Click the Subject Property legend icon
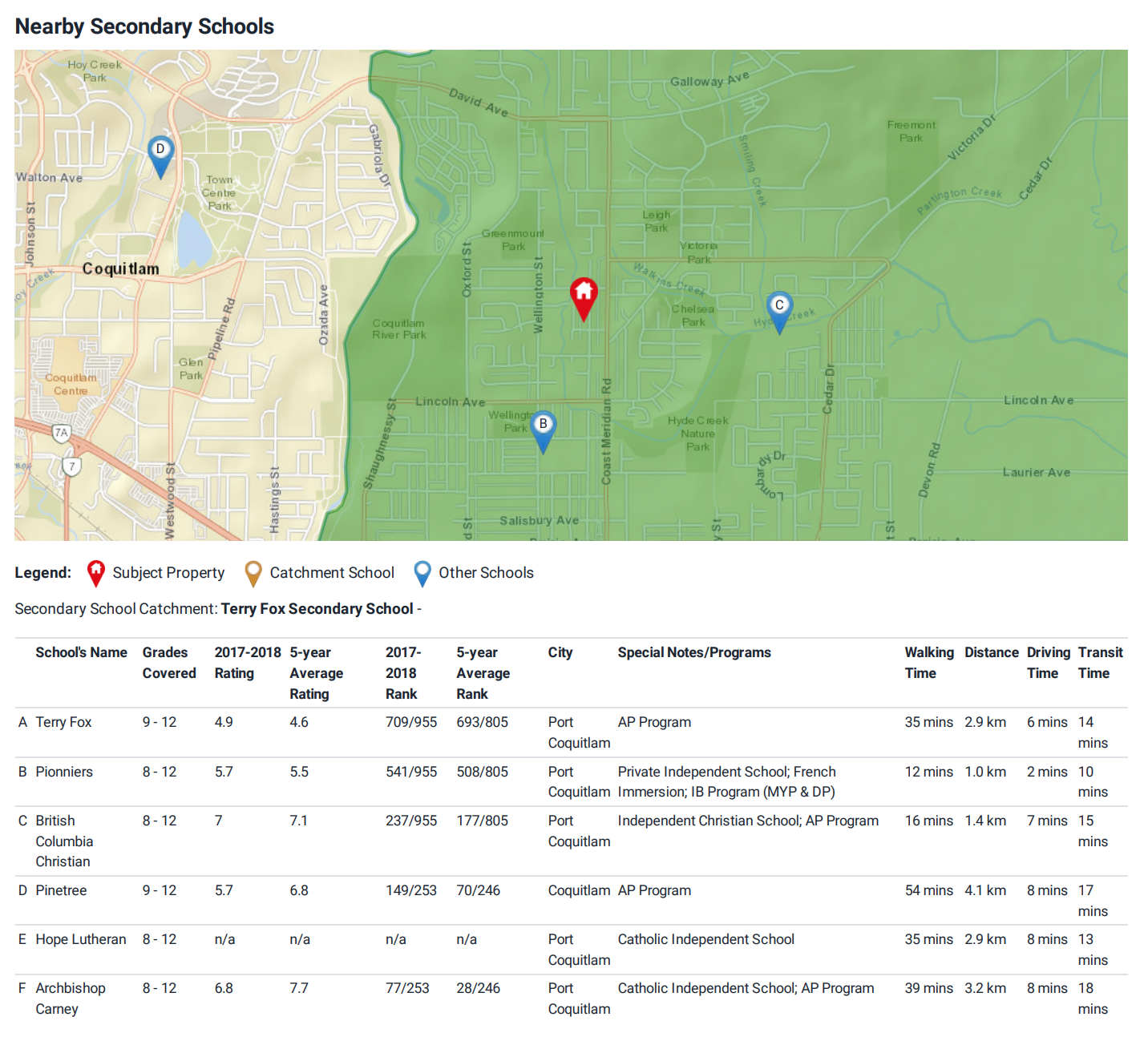The image size is (1148, 1053). 95,573
